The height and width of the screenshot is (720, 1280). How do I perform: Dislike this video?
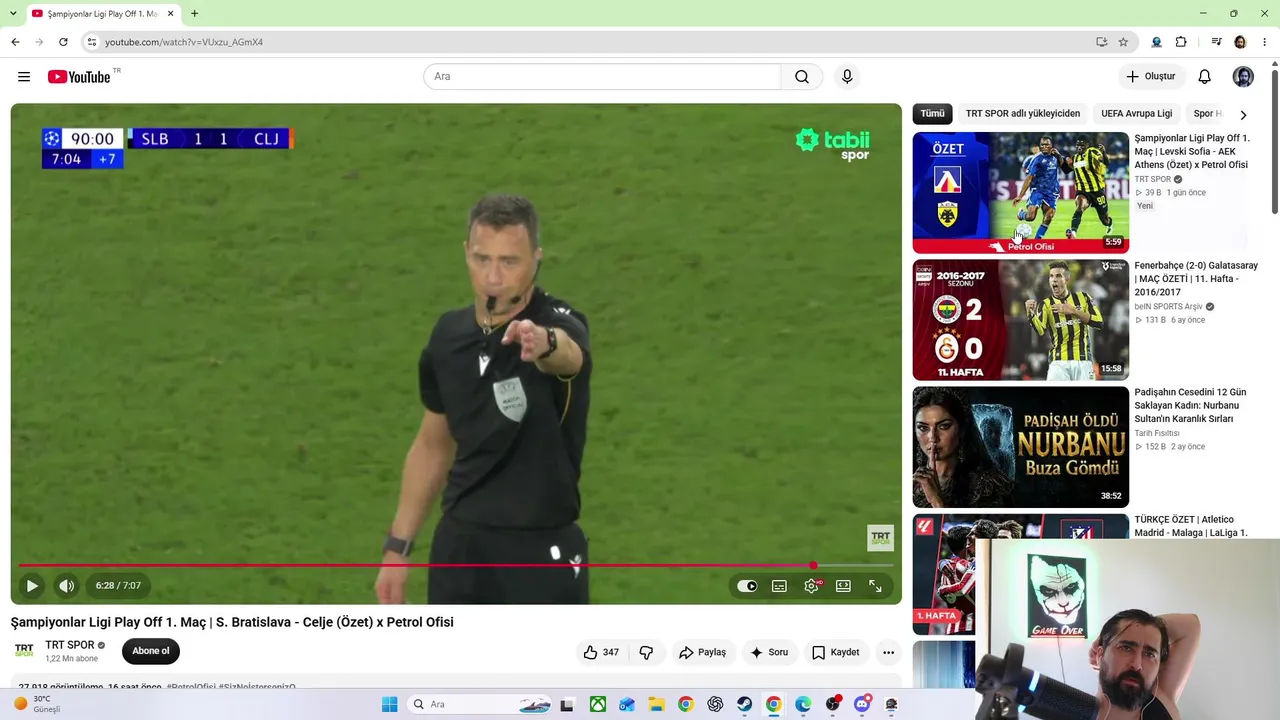point(646,652)
